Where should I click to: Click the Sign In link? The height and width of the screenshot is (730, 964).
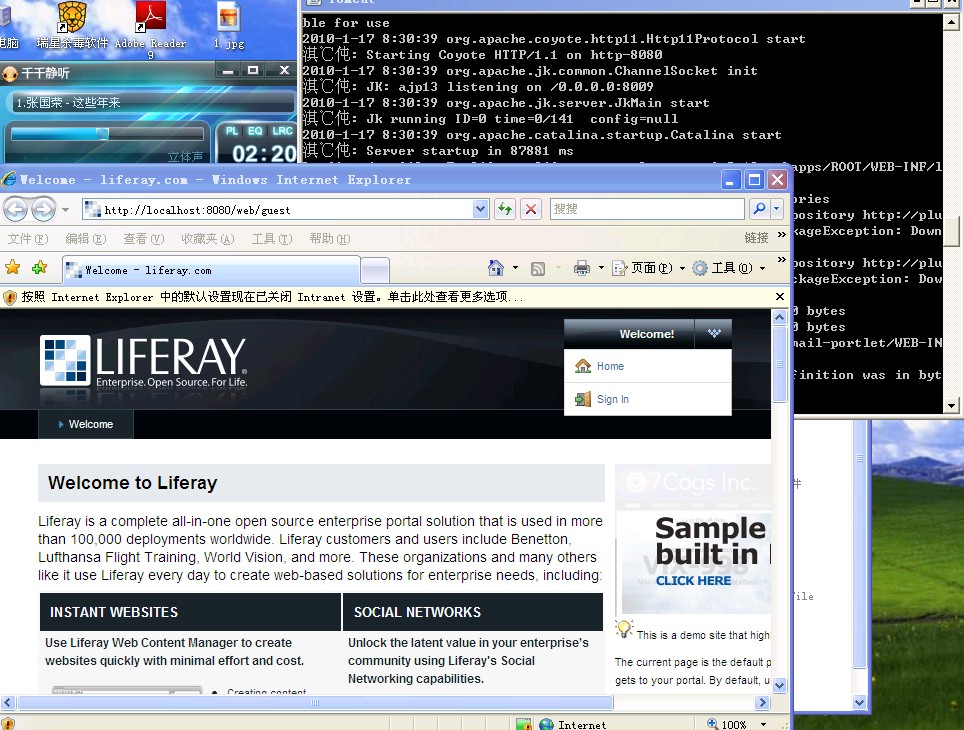pos(612,399)
